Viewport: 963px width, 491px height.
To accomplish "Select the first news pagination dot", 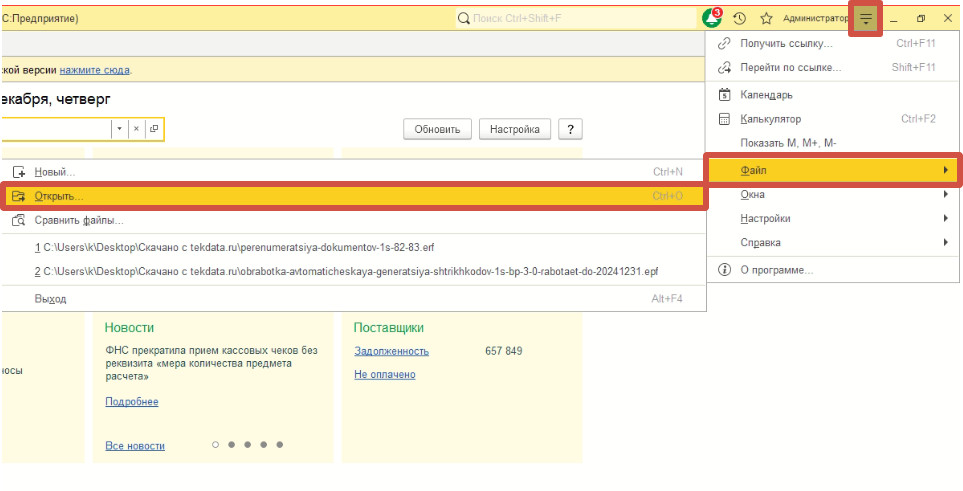I will tap(216, 444).
